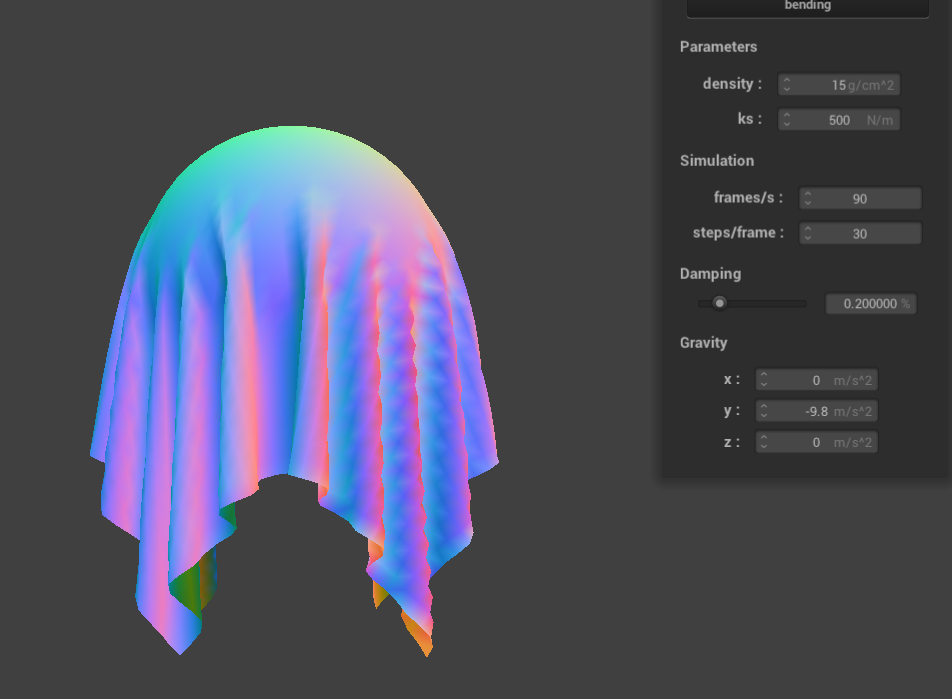
Task: Select the Gravity y value field
Action: pos(816,411)
